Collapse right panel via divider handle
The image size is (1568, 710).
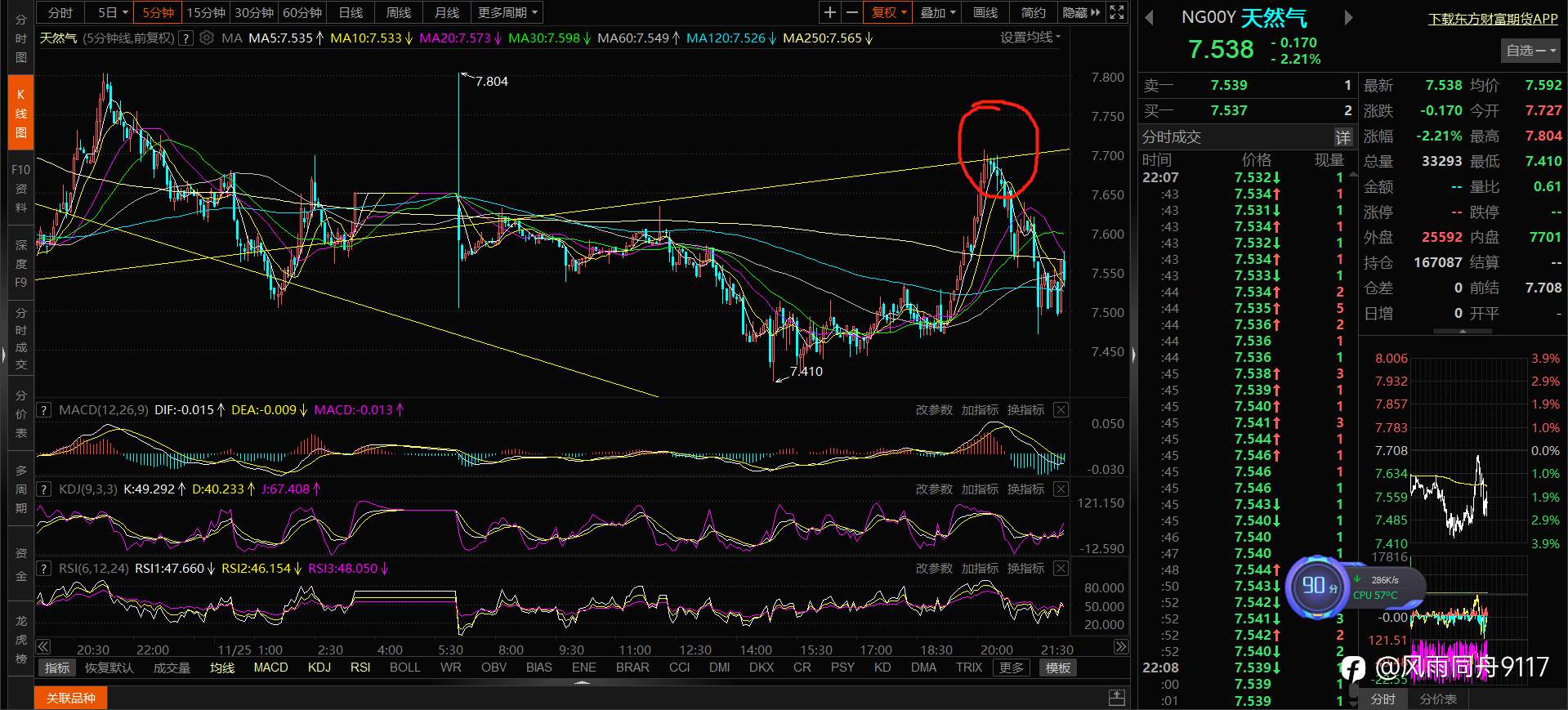[x=1133, y=355]
